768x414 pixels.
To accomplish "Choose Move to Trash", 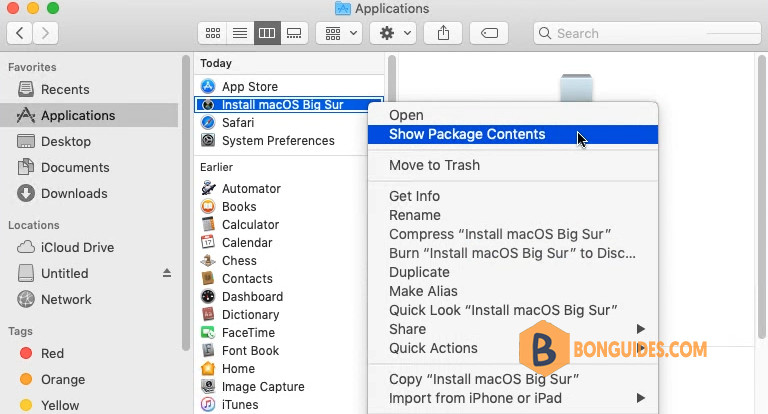I will (513, 165).
